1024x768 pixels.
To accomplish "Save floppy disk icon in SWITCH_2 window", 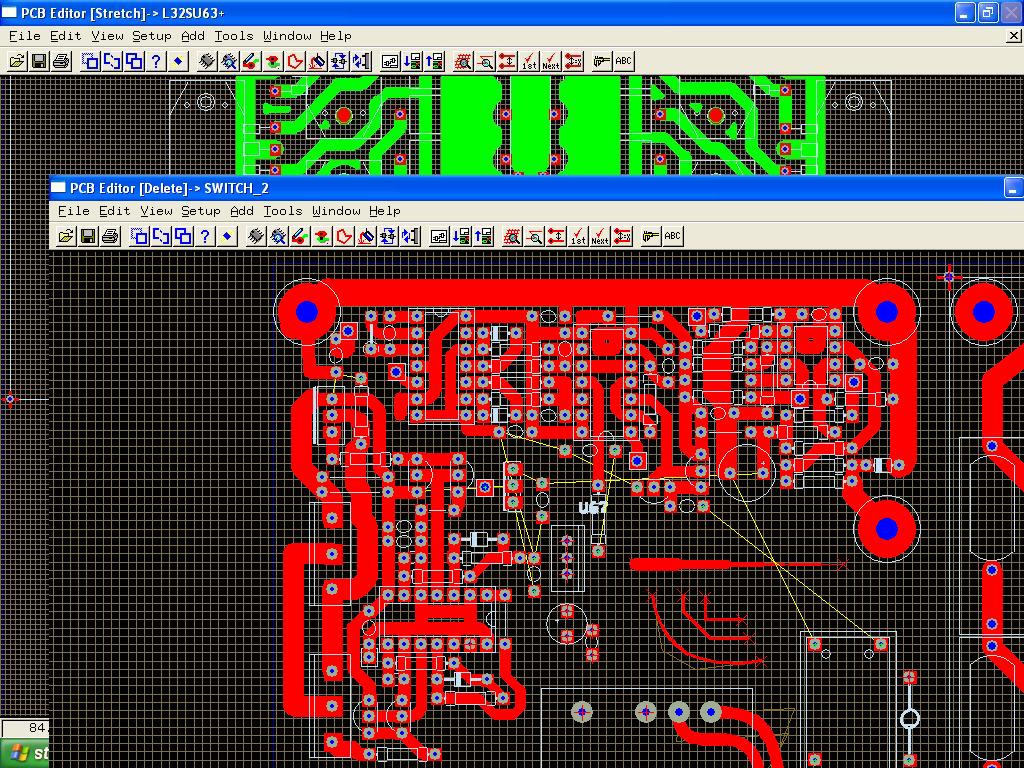I will [x=88, y=236].
